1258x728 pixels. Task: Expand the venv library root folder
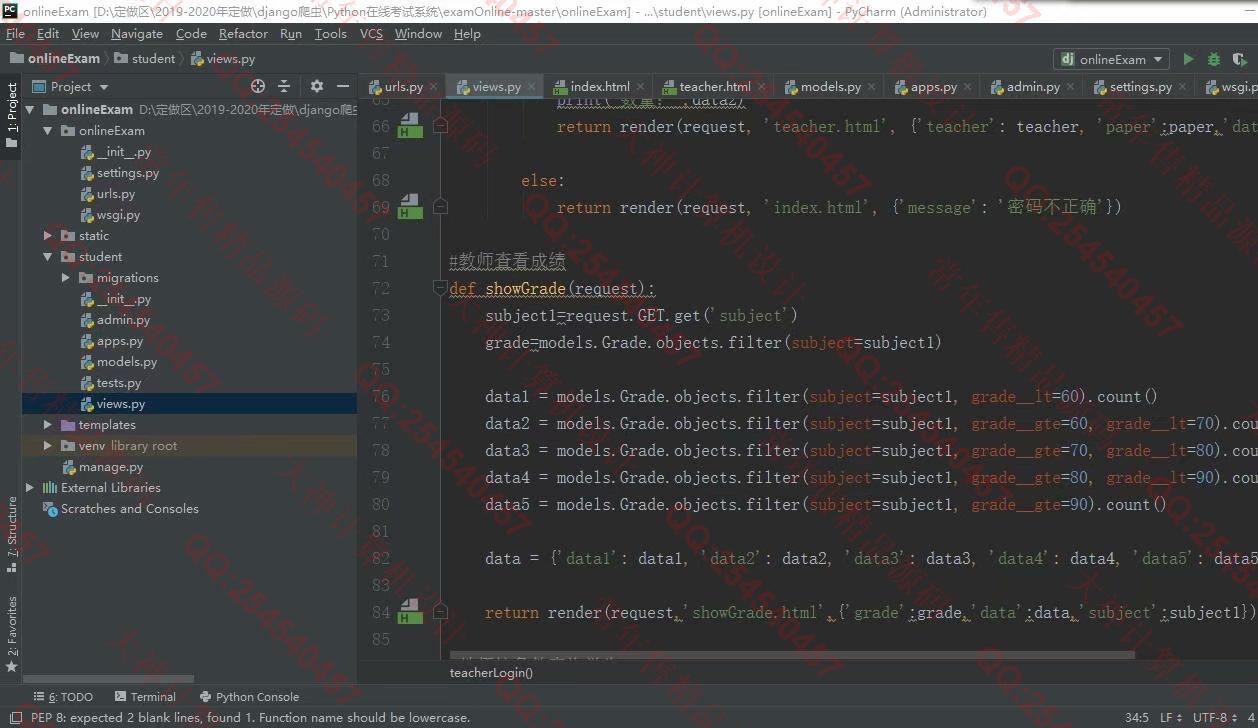(x=48, y=446)
